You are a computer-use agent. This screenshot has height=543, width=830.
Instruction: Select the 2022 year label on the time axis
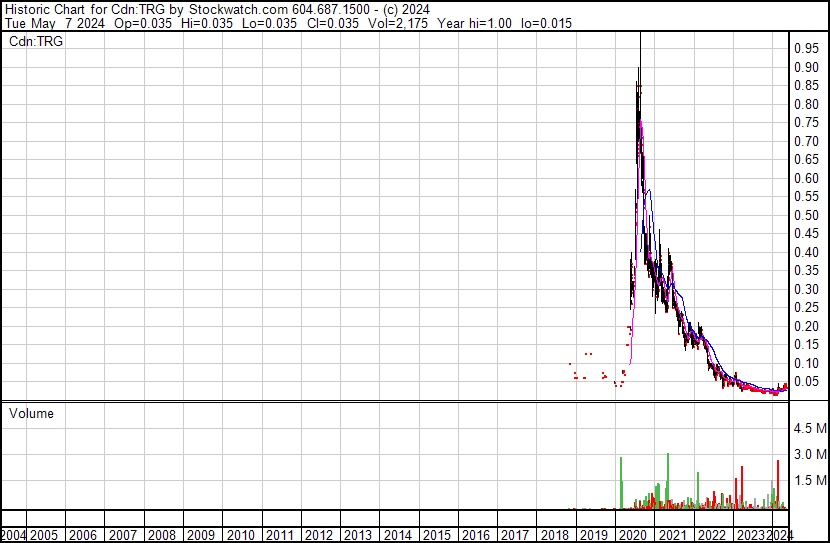(x=711, y=535)
